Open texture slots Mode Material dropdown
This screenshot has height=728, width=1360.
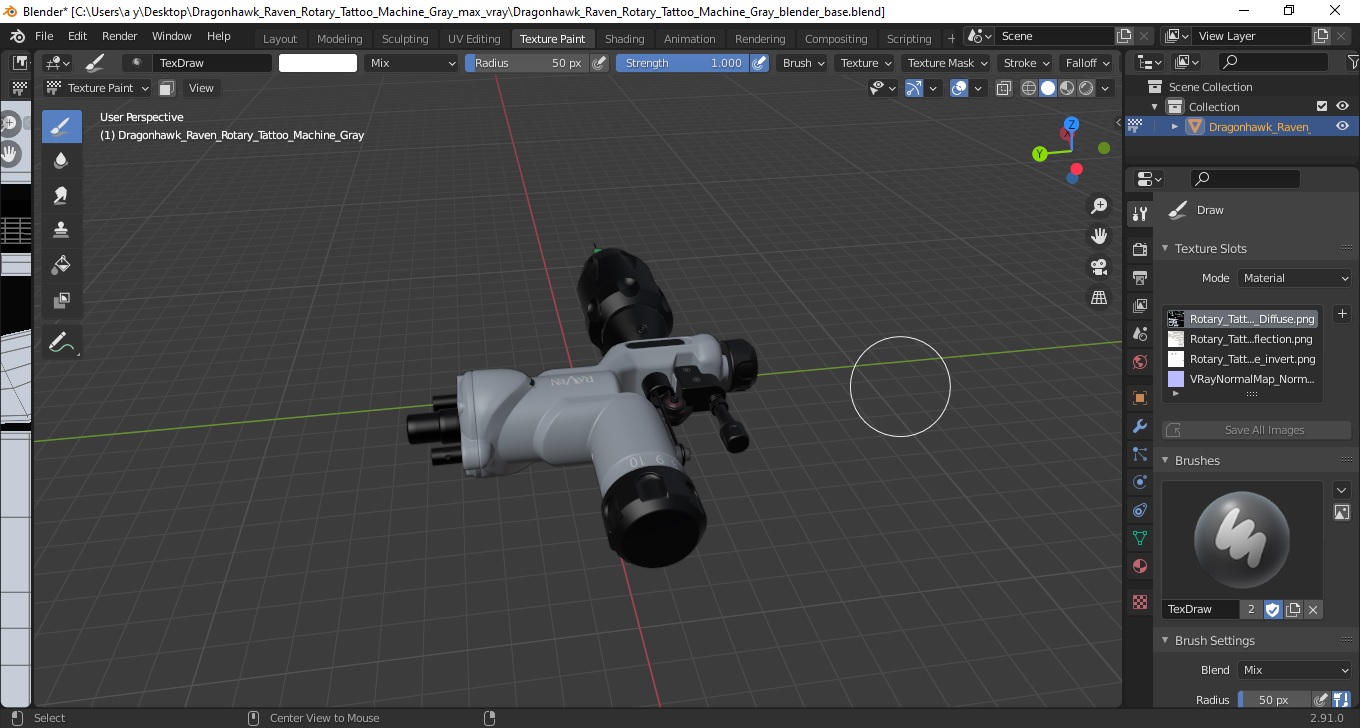click(1295, 278)
